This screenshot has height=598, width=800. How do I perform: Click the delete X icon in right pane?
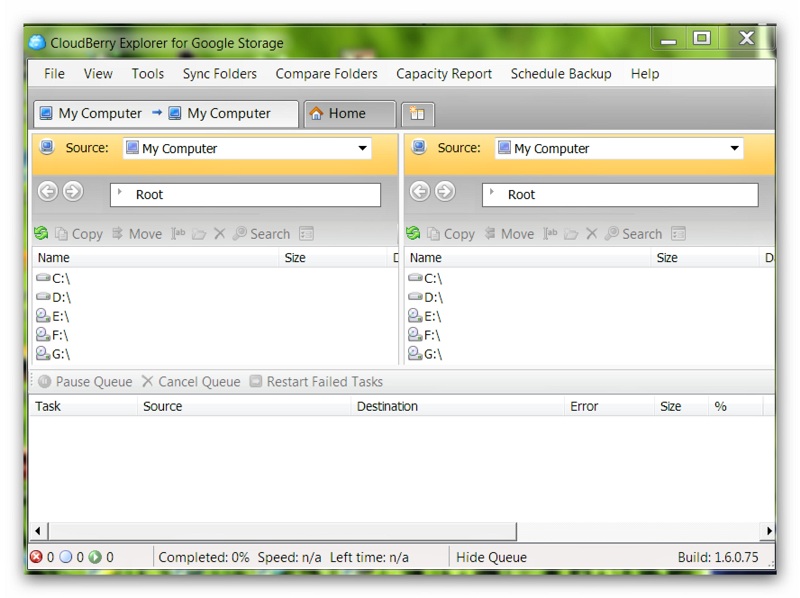[x=591, y=234]
